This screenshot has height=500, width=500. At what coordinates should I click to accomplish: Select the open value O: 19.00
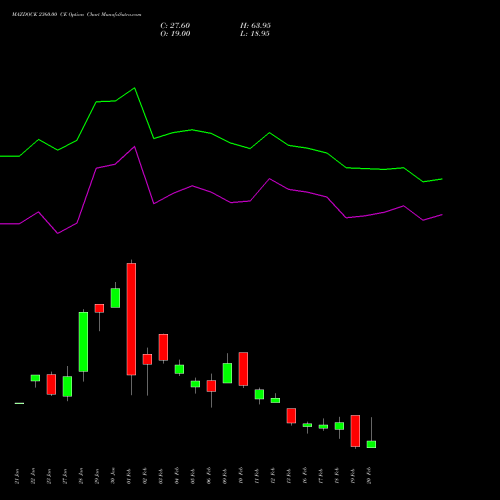click(x=175, y=34)
